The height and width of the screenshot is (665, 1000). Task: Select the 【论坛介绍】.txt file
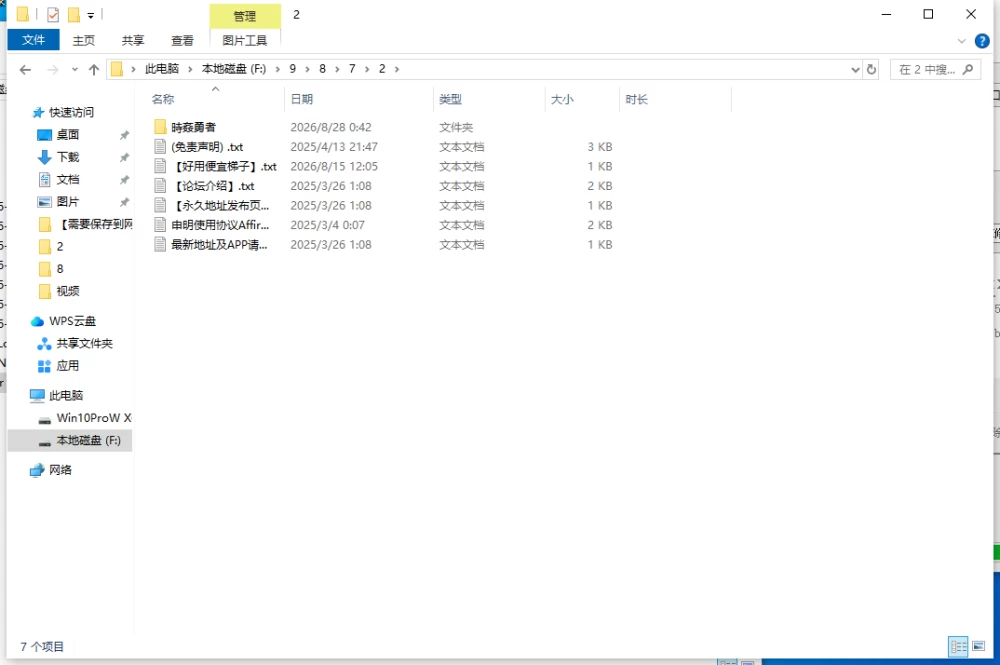(204, 186)
